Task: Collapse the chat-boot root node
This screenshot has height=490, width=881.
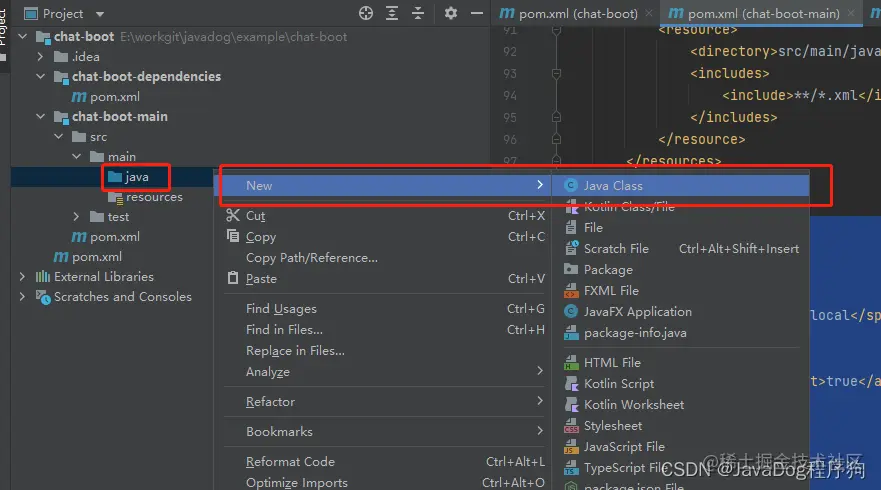Action: (x=22, y=37)
